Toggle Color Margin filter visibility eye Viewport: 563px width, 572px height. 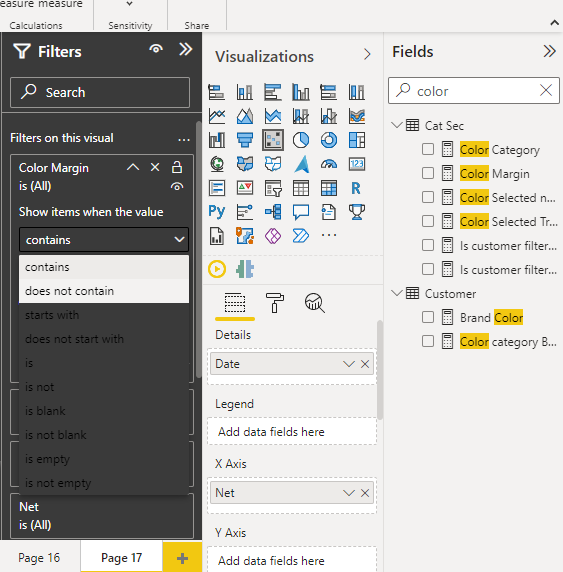(177, 187)
